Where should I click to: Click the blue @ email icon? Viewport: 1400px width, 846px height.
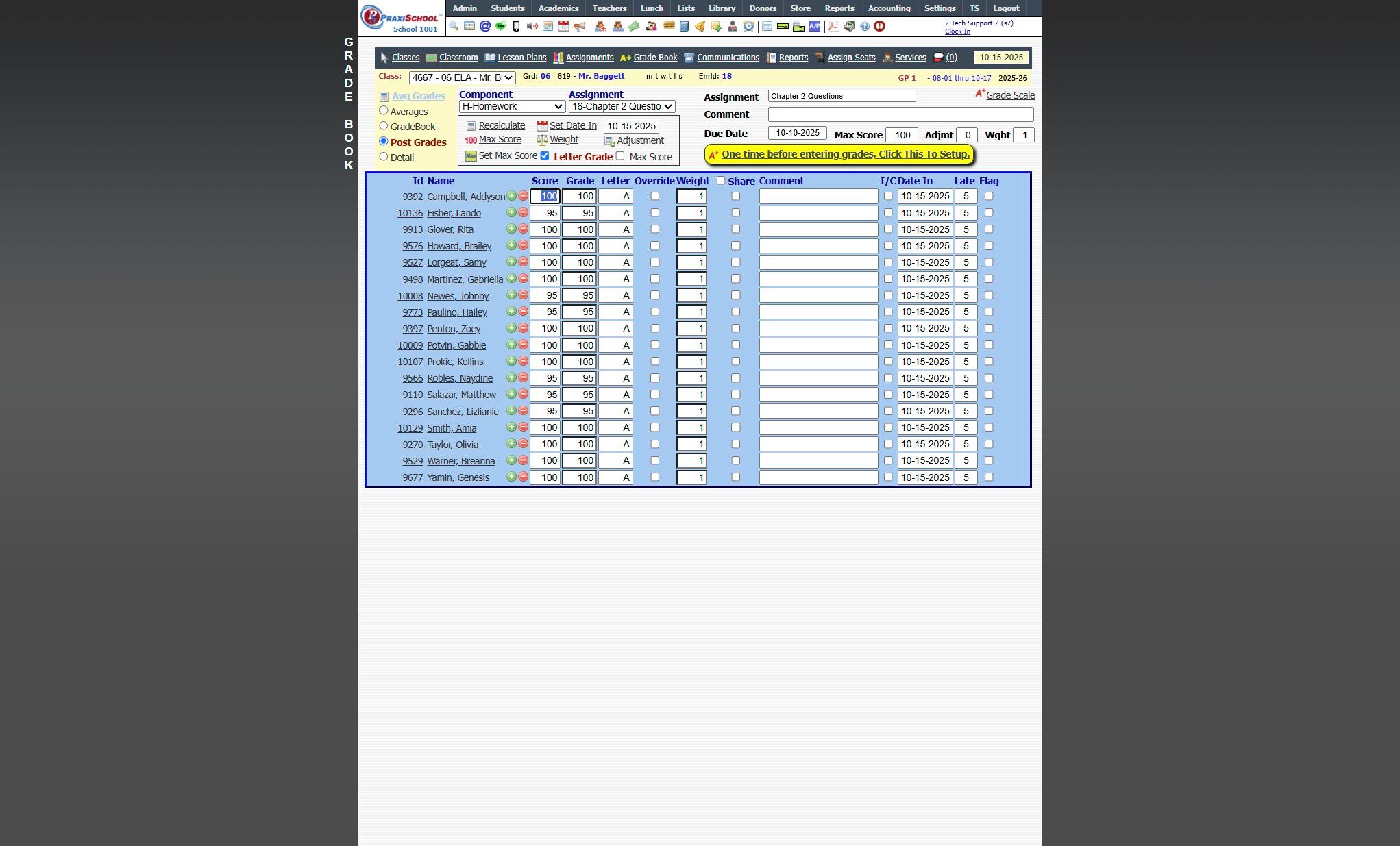point(485,26)
